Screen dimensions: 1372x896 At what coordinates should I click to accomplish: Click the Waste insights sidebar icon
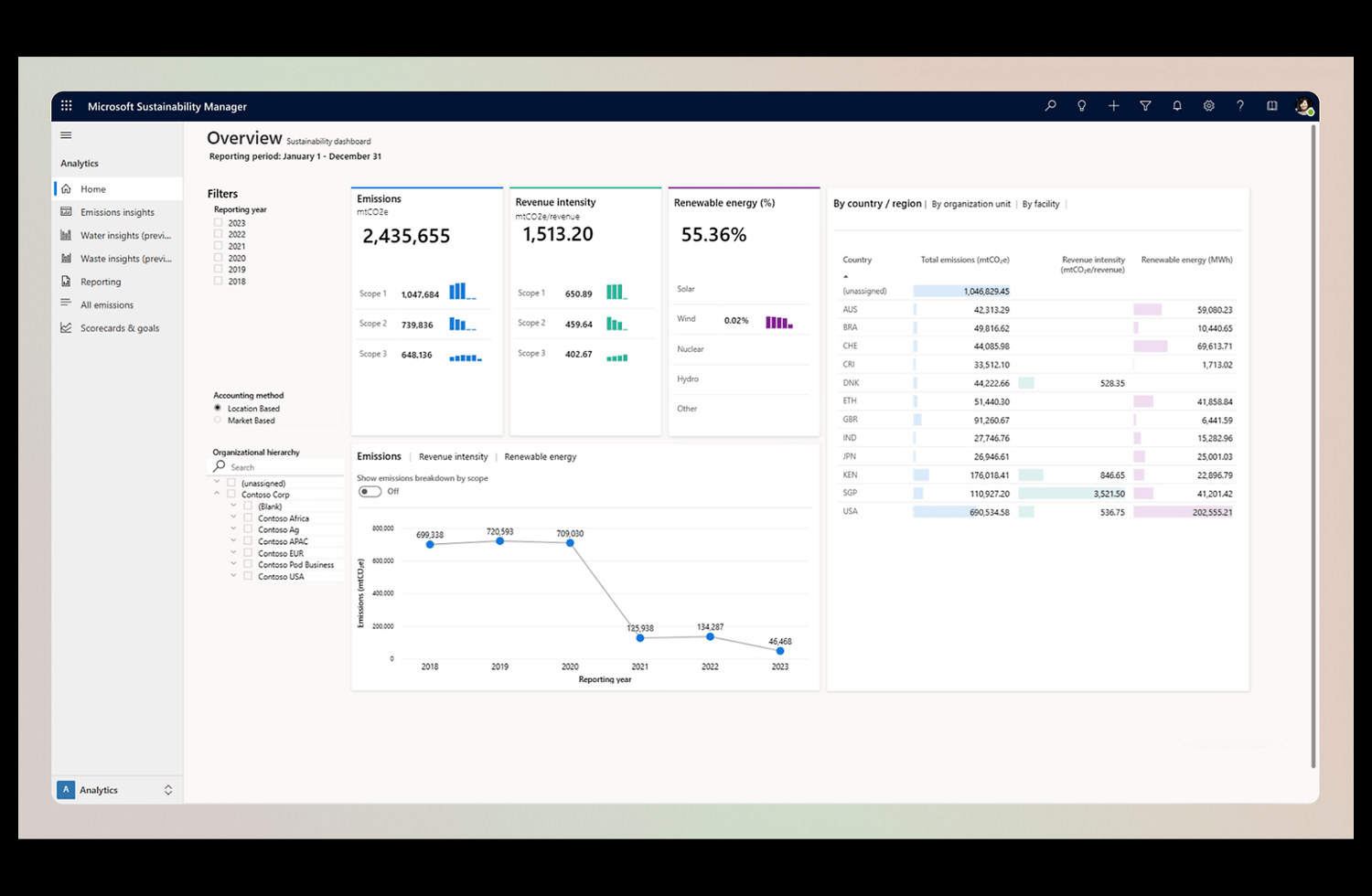[66, 258]
